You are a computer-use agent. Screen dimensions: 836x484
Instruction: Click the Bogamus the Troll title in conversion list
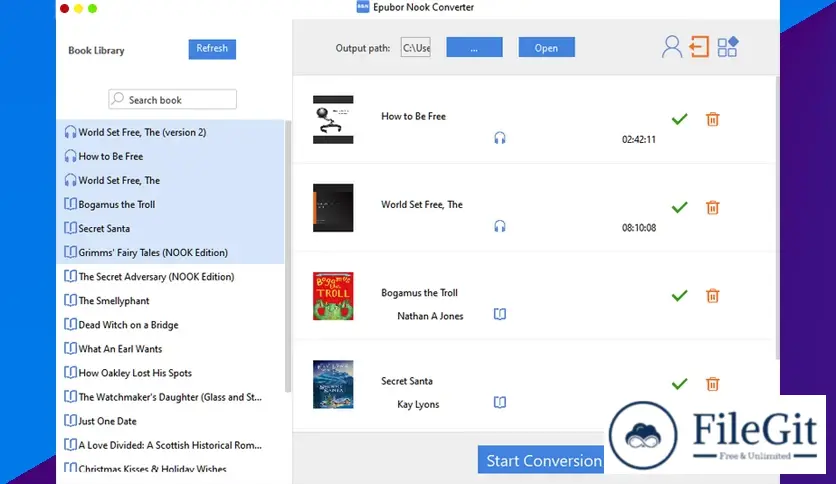(x=419, y=293)
